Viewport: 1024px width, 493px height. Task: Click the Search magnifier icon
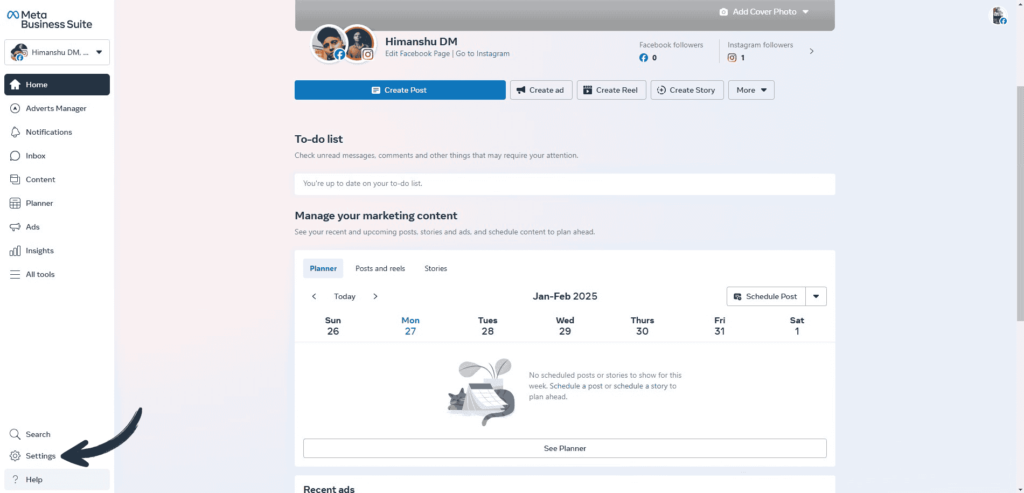(14, 434)
